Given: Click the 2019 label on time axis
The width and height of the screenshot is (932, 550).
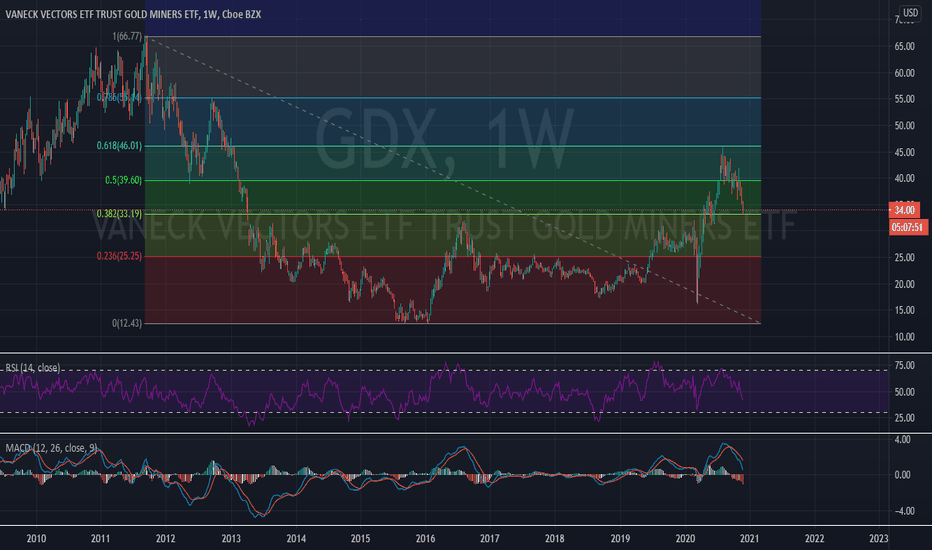Looking at the screenshot, I should coord(620,539).
